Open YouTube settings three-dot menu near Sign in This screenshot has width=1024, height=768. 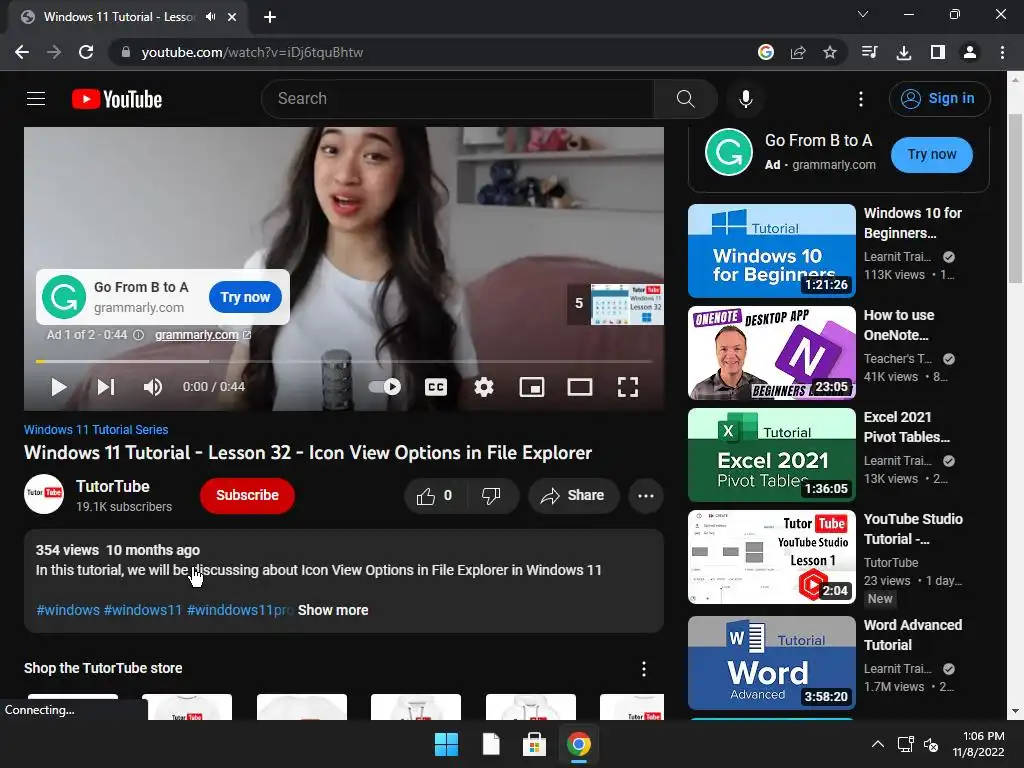pyautogui.click(x=861, y=99)
